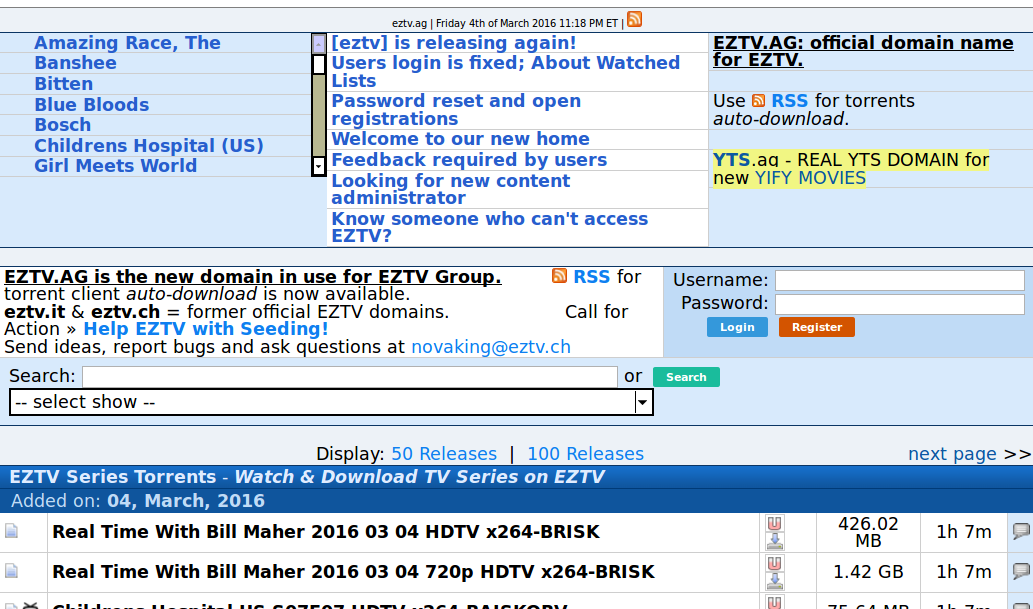Click show info icon of Bill Maher 720p row
Viewport: 1033px width, 609px height.
(11, 571)
